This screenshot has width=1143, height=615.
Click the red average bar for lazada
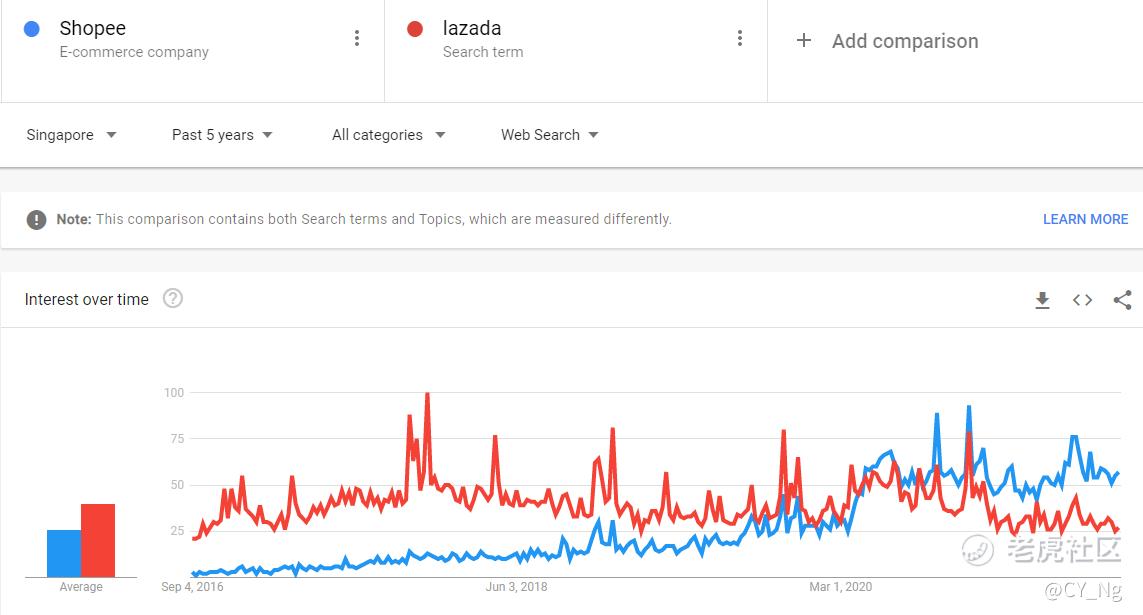pyautogui.click(x=98, y=540)
